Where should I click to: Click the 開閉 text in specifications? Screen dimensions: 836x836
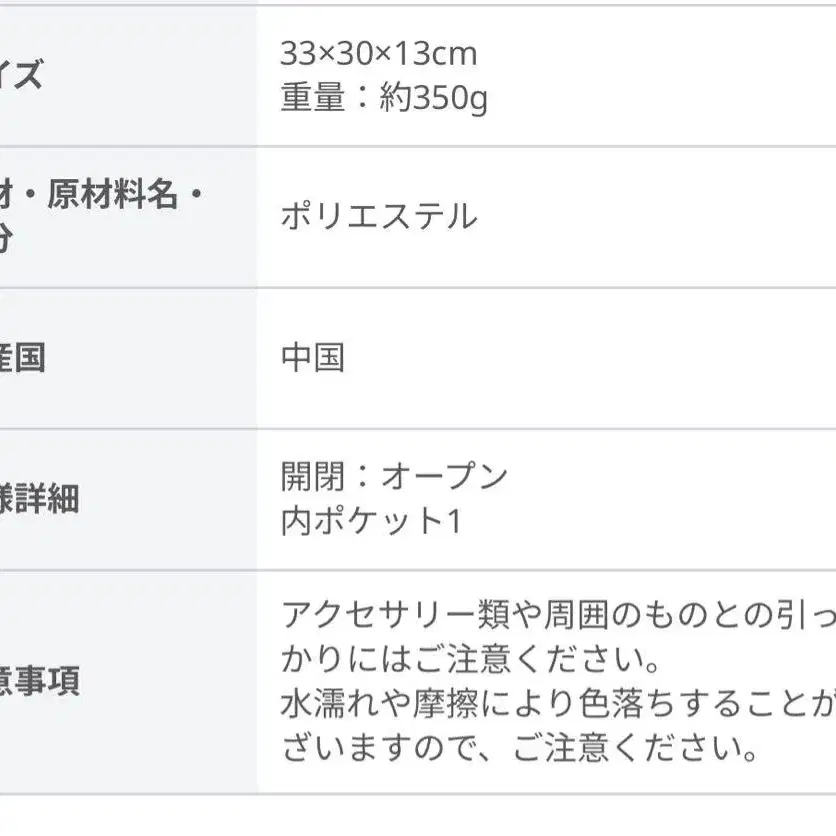tap(312, 476)
